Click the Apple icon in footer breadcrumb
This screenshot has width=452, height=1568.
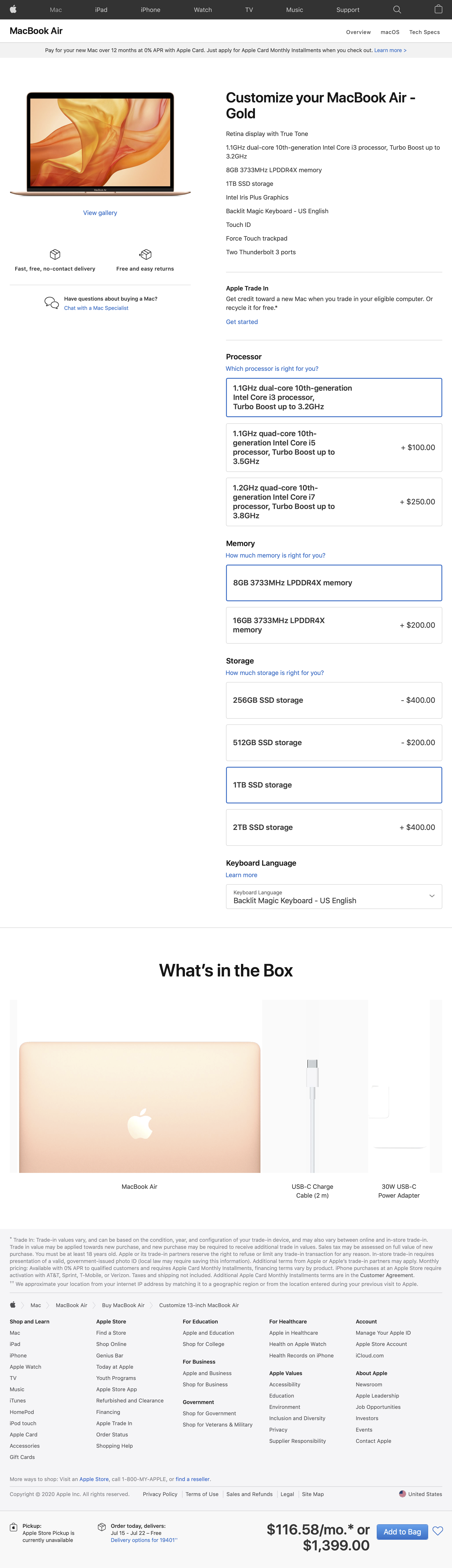(13, 1305)
